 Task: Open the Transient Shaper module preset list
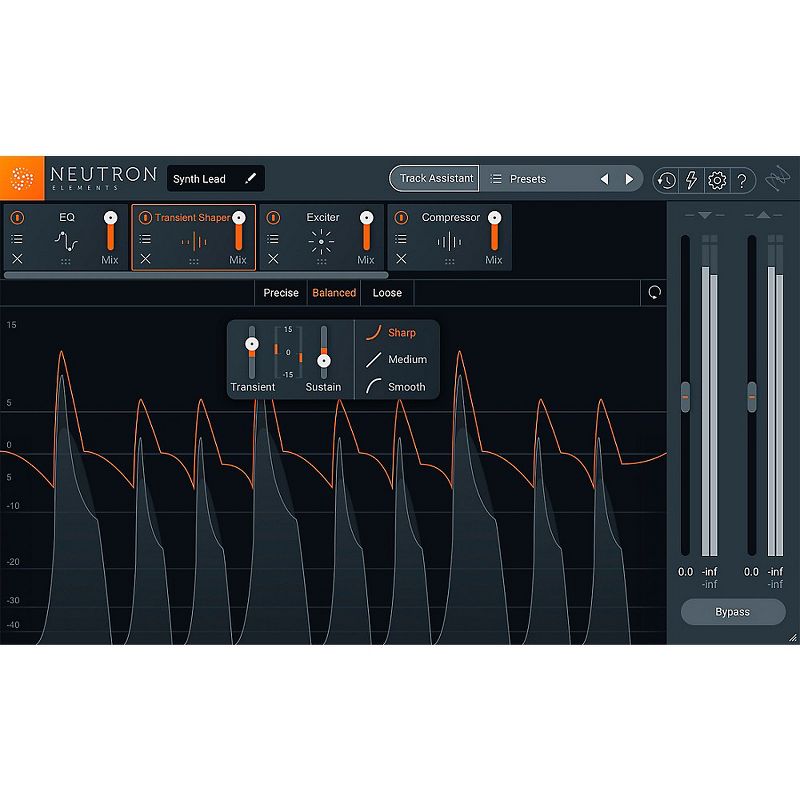(x=145, y=238)
